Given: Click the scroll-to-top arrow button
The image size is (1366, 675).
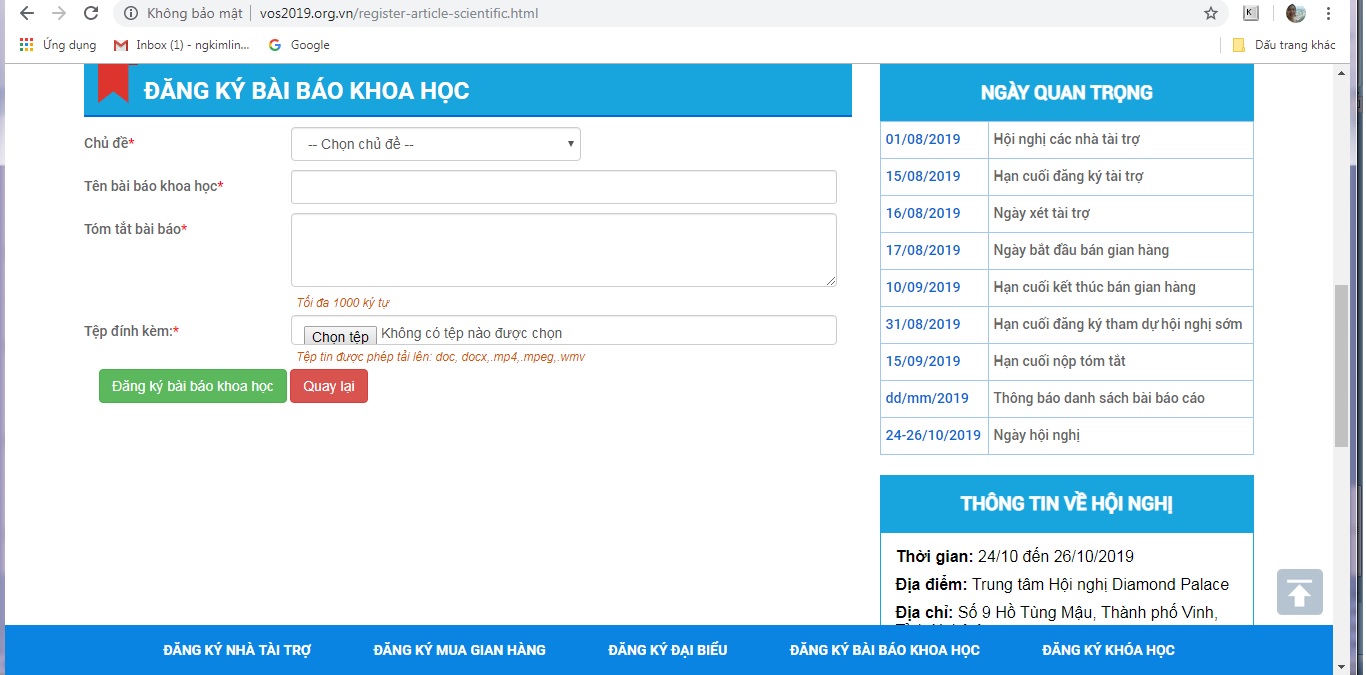Looking at the screenshot, I should [1299, 592].
